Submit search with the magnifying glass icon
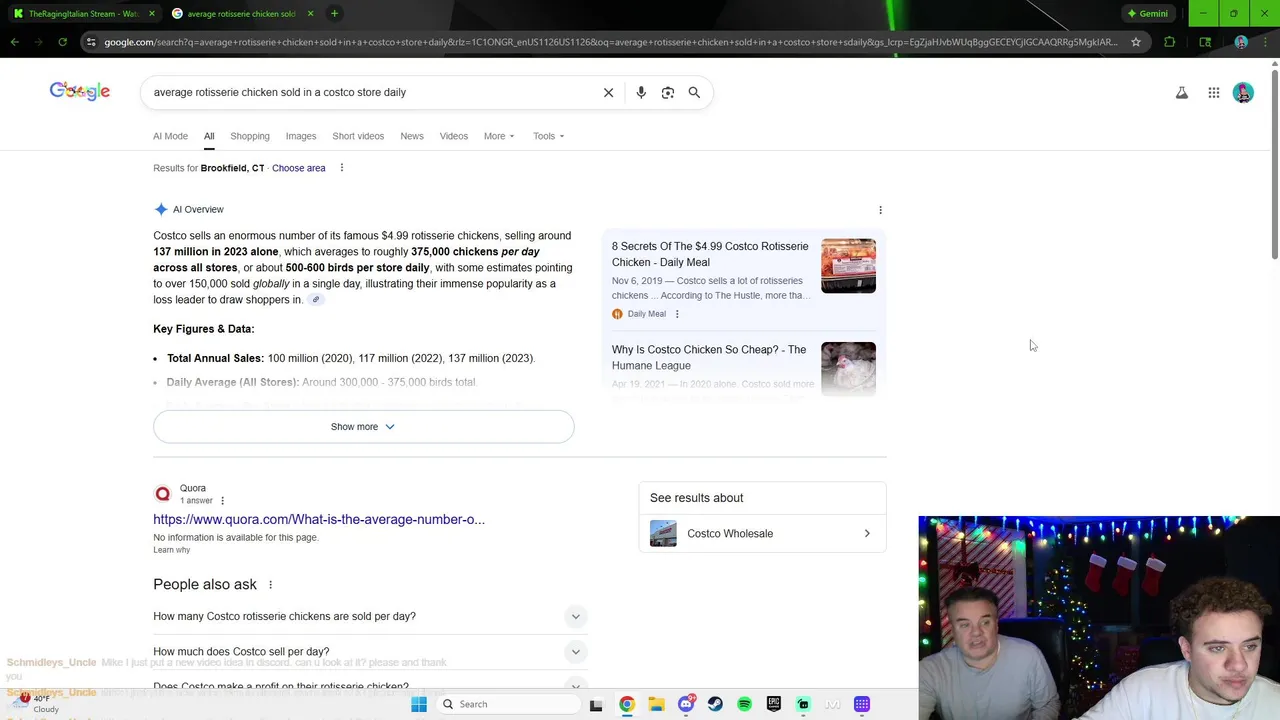Screen dimensions: 1280x720 694,92
